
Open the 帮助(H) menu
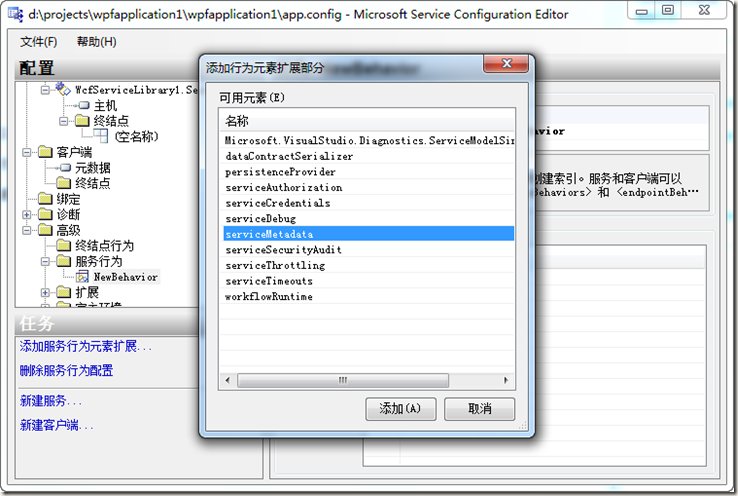pos(96,42)
